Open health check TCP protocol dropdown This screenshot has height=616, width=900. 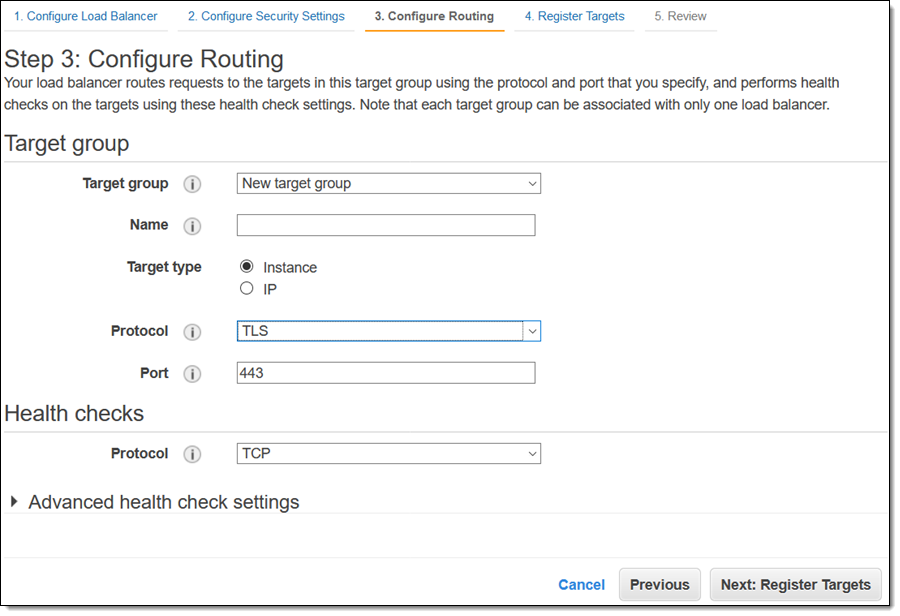[388, 454]
